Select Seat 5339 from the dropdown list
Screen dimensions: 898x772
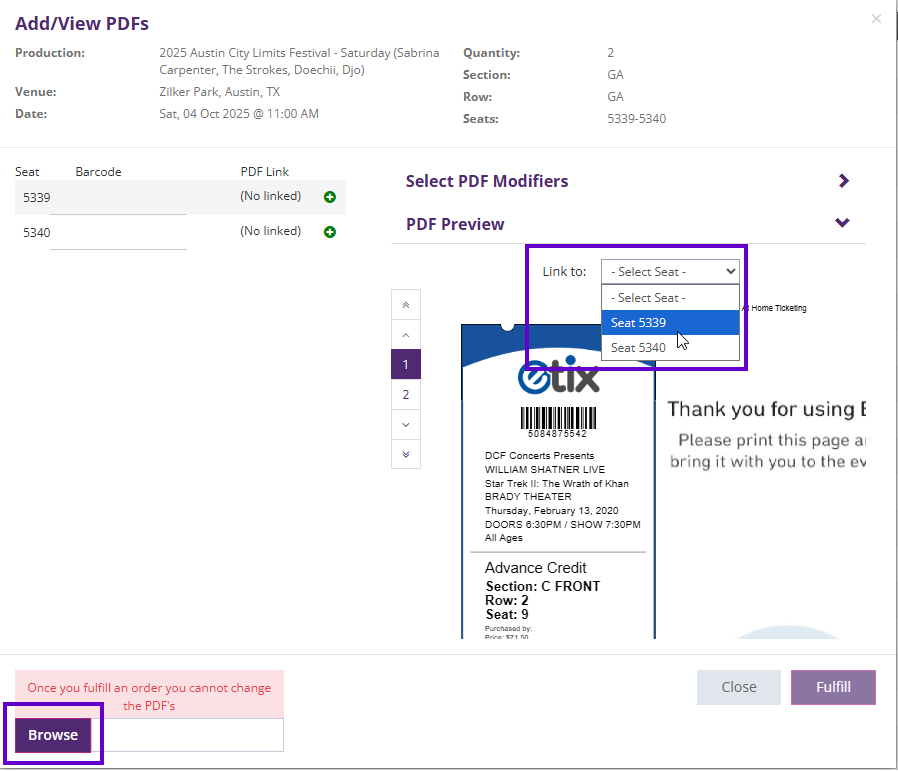[670, 324]
